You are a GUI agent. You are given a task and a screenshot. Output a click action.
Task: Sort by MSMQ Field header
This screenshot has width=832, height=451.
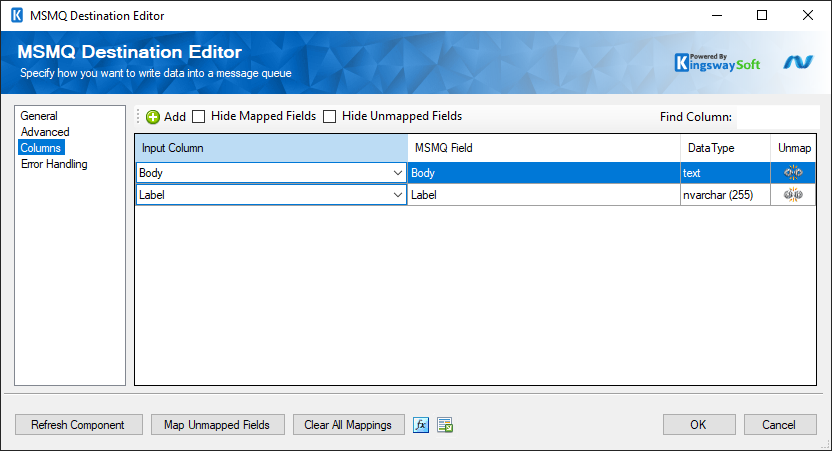point(544,148)
